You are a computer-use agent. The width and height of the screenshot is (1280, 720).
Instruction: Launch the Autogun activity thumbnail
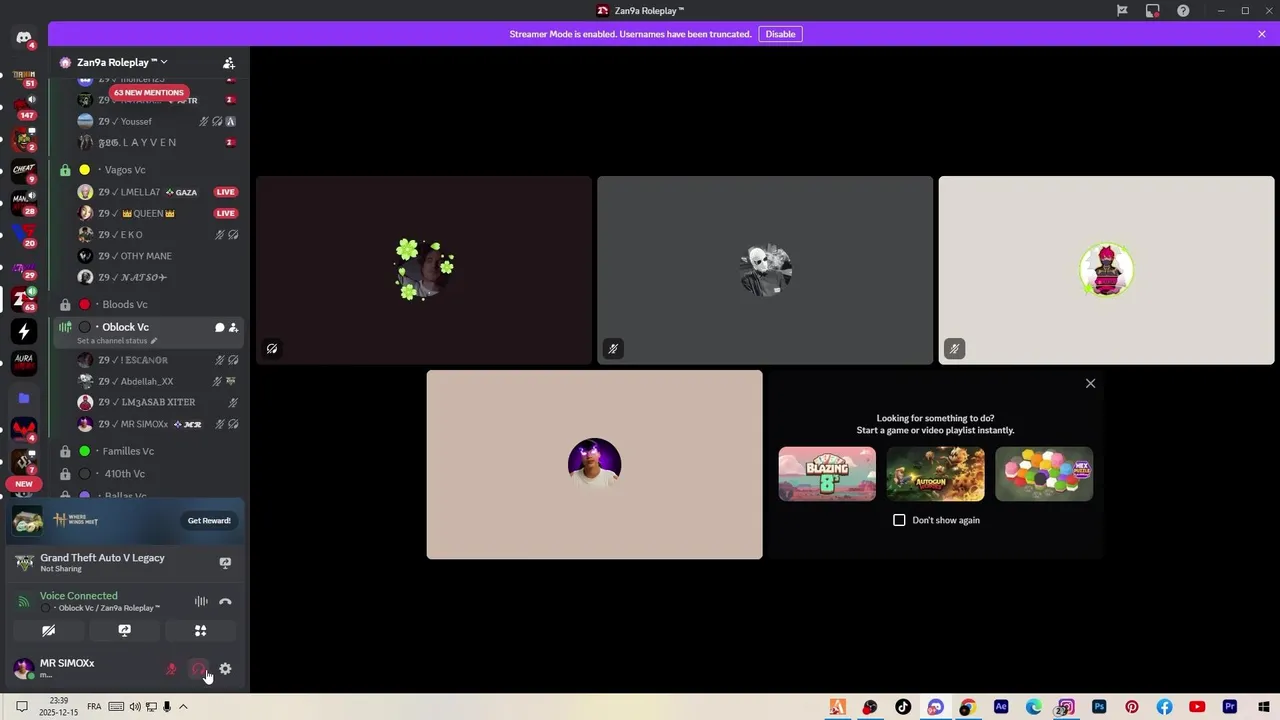point(935,474)
